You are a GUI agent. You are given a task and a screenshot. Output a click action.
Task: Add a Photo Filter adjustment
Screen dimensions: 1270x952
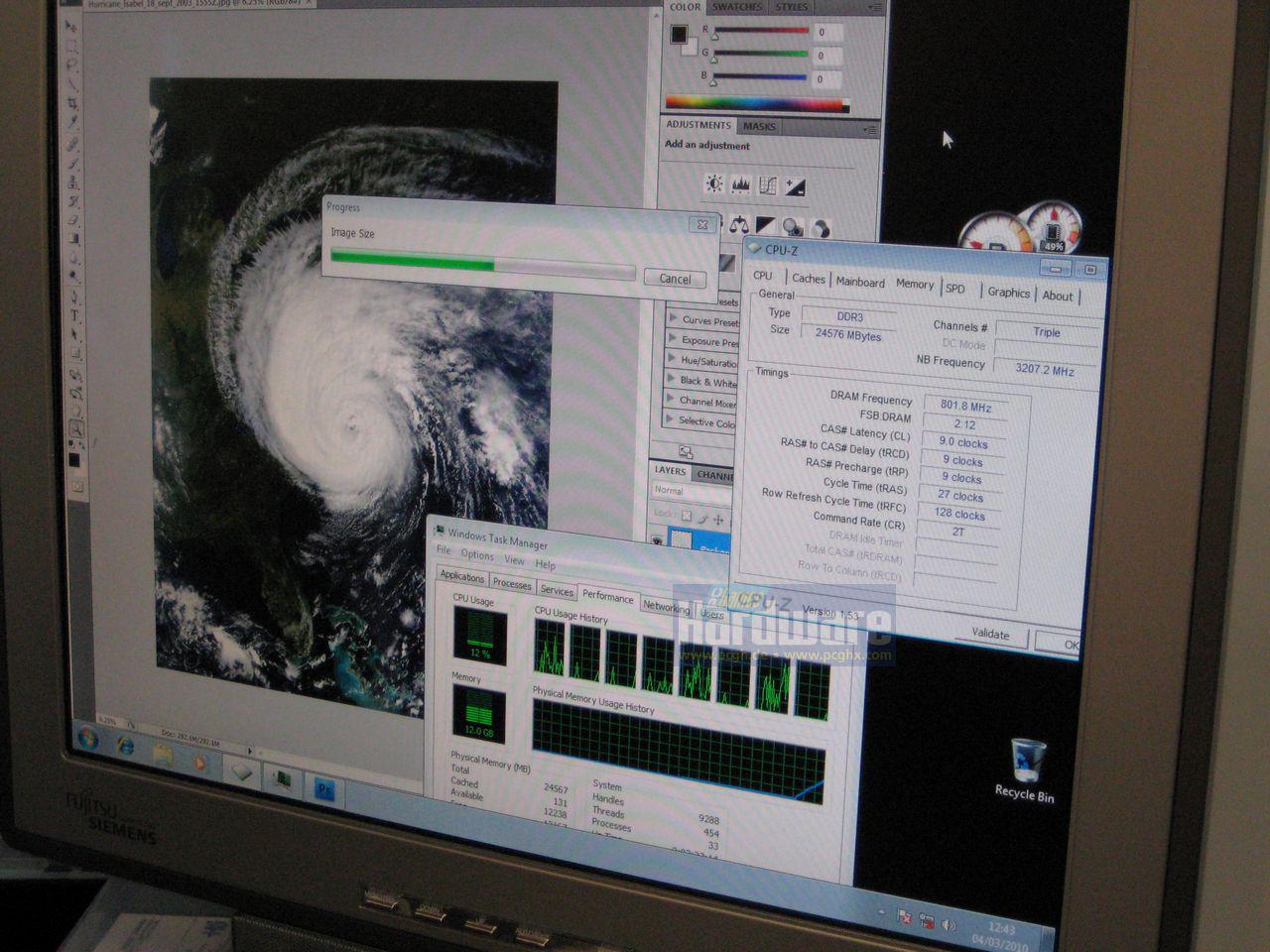[793, 227]
